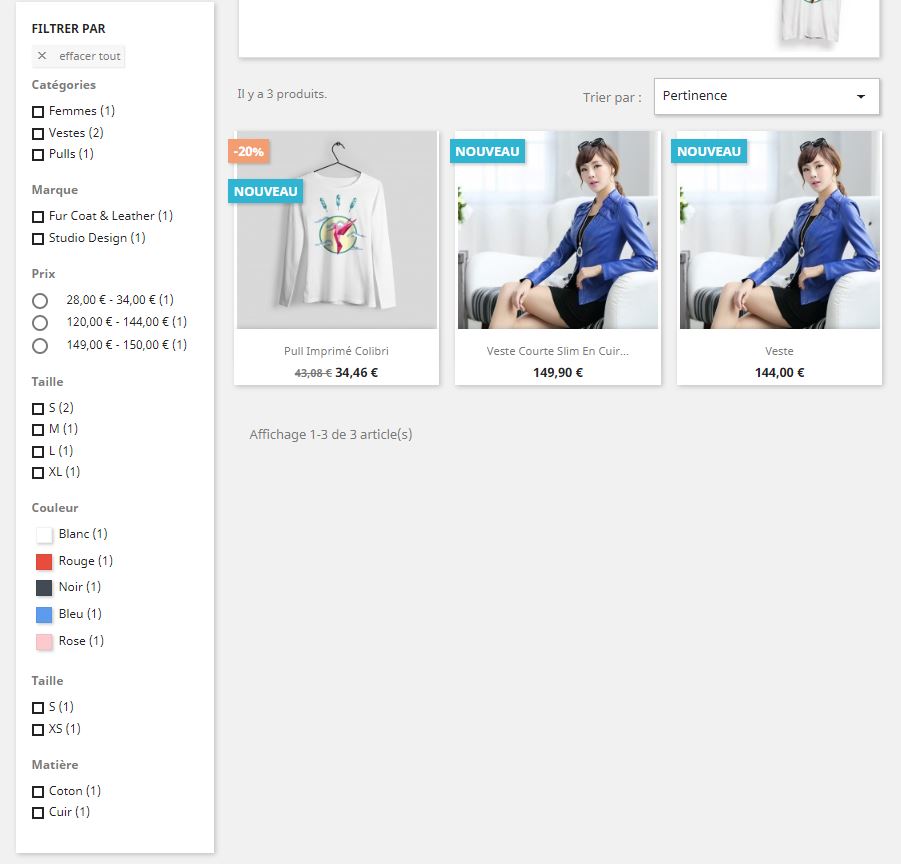Image resolution: width=901 pixels, height=864 pixels.
Task: Select the Noir color swatch
Action: (x=44, y=588)
